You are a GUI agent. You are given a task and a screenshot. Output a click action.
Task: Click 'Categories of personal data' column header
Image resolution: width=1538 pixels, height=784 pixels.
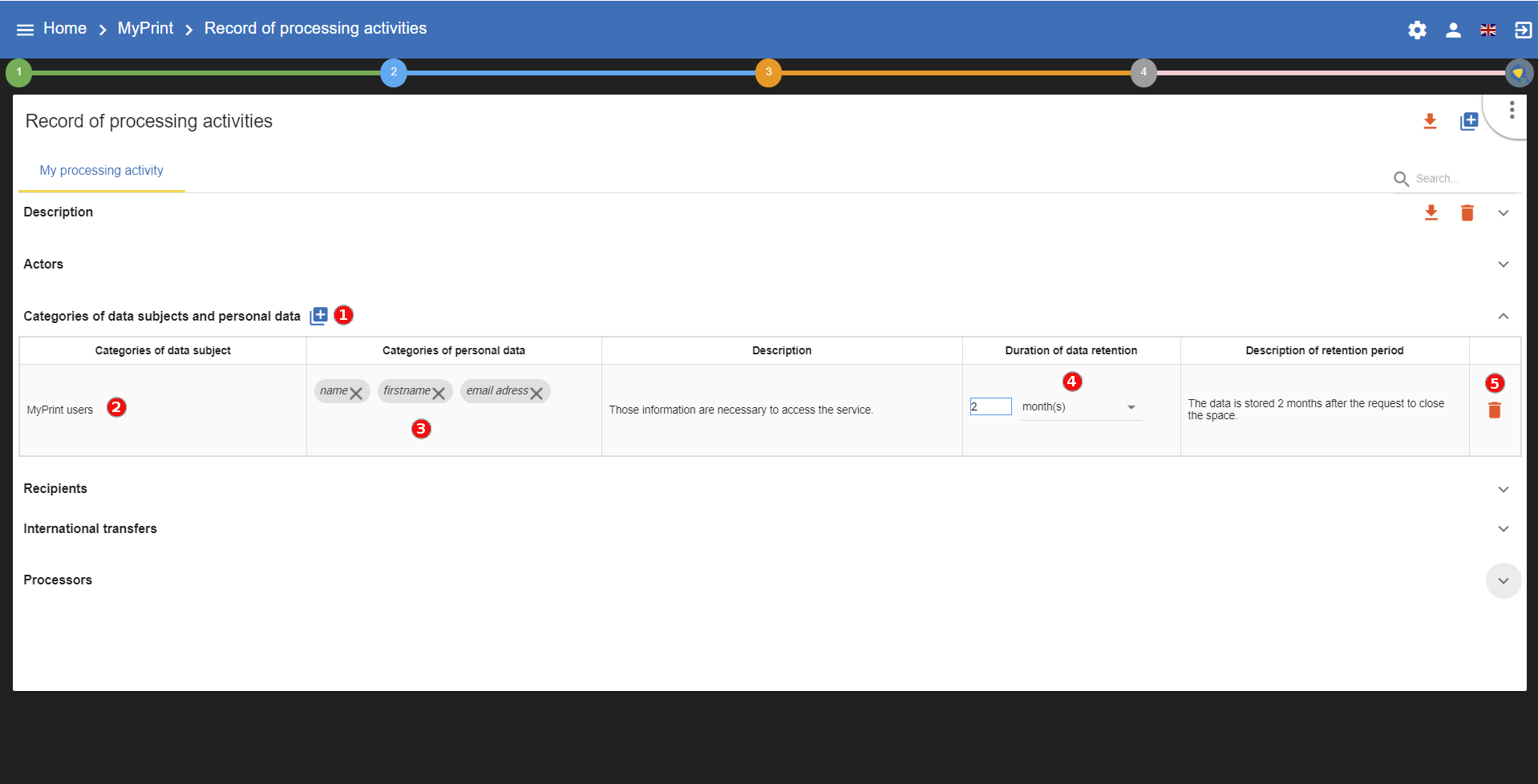click(x=454, y=351)
